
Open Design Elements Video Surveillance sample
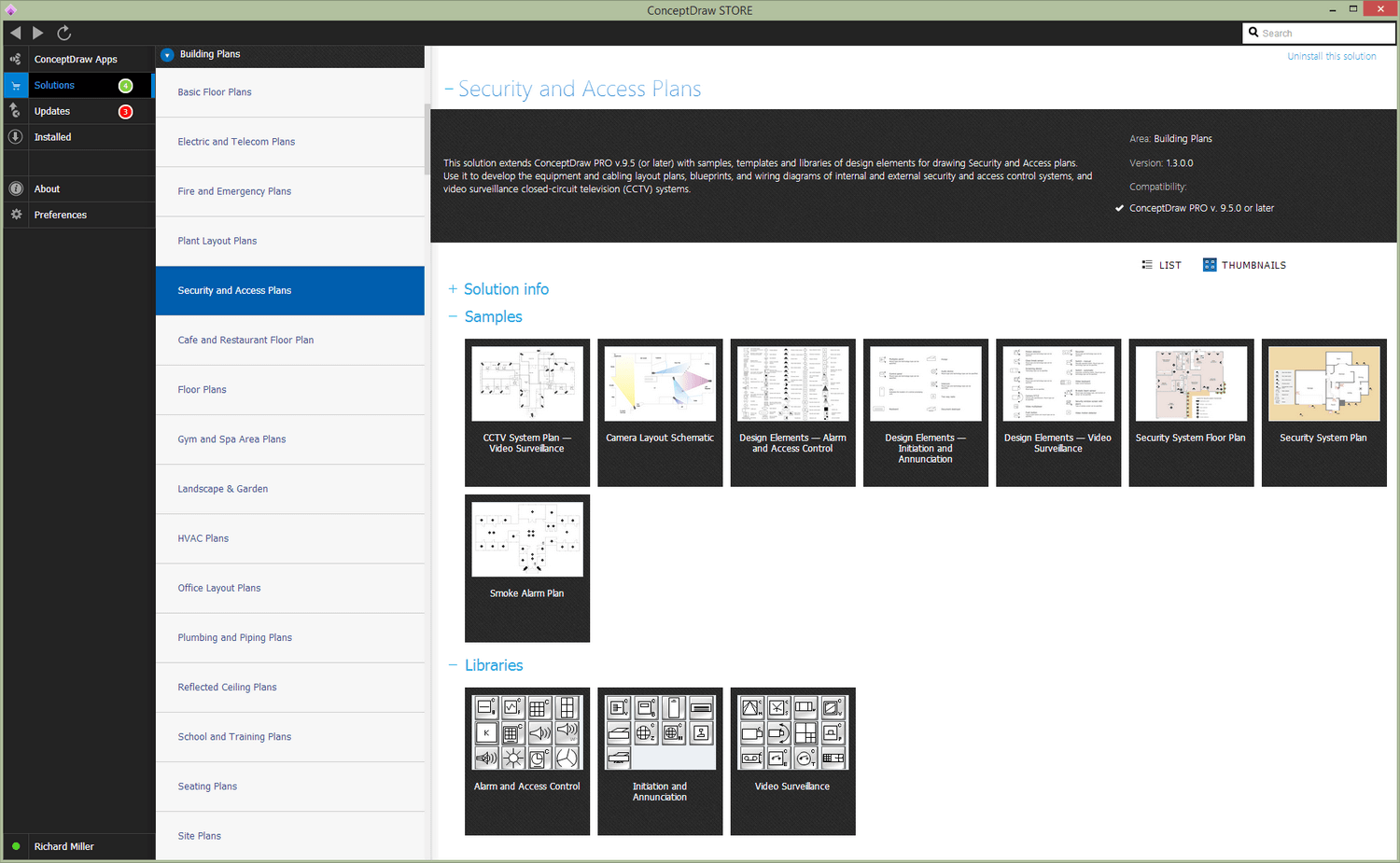coord(1058,412)
